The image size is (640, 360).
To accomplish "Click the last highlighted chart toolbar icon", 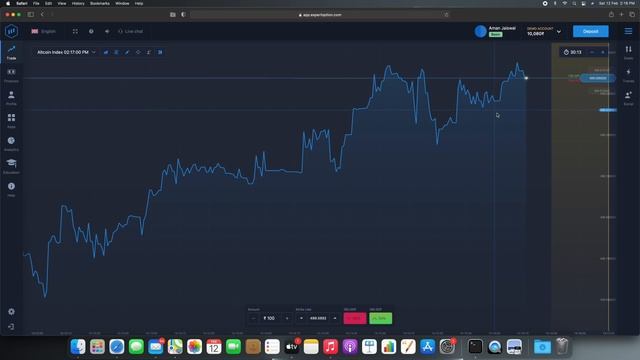I will coord(160,52).
